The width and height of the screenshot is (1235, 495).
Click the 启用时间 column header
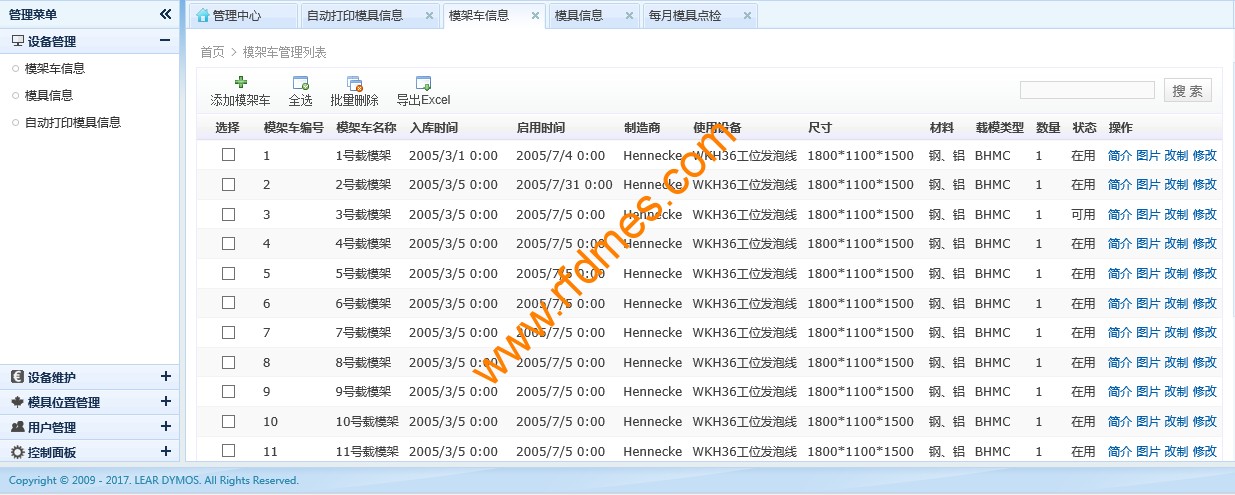coord(541,128)
